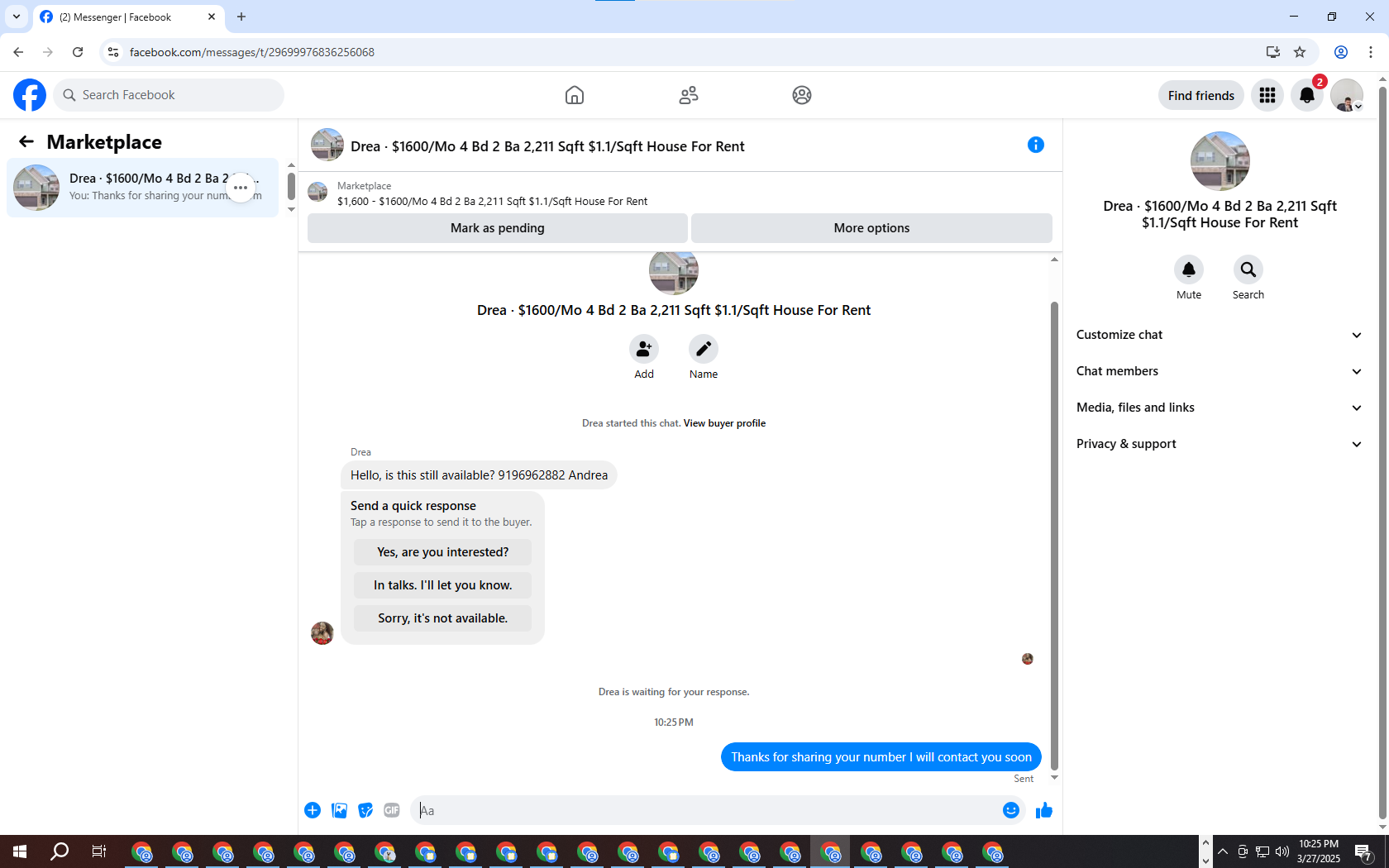The image size is (1389, 868).
Task: Focus the Search Facebook field
Action: [x=169, y=95]
